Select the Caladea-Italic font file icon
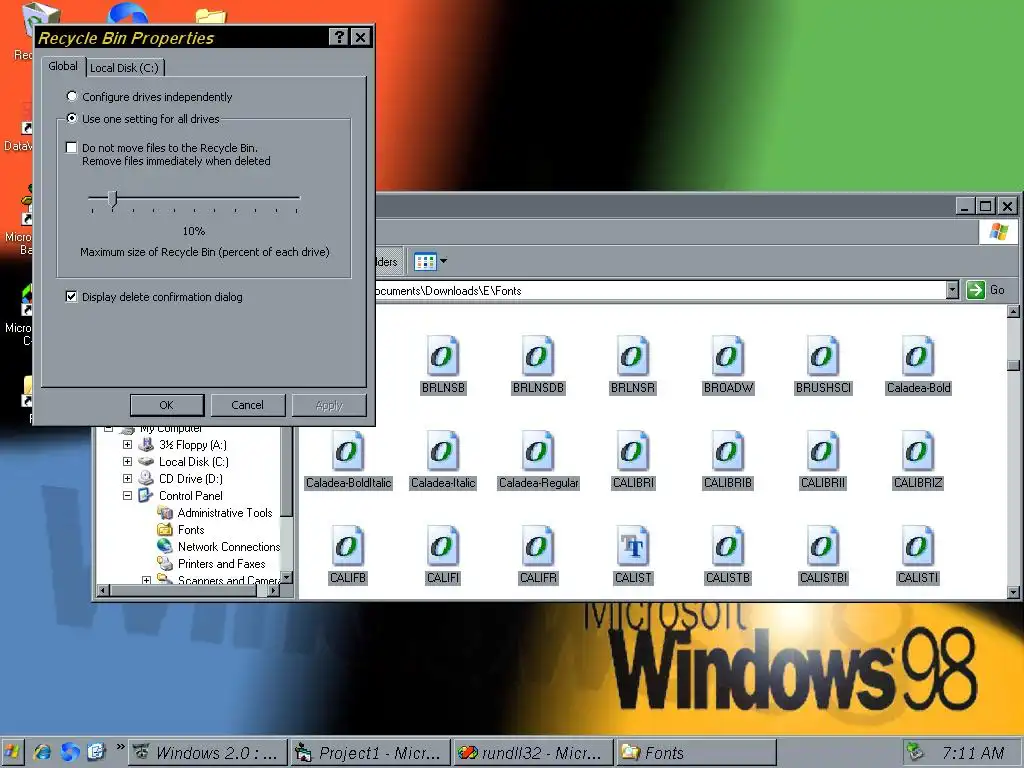 point(443,451)
